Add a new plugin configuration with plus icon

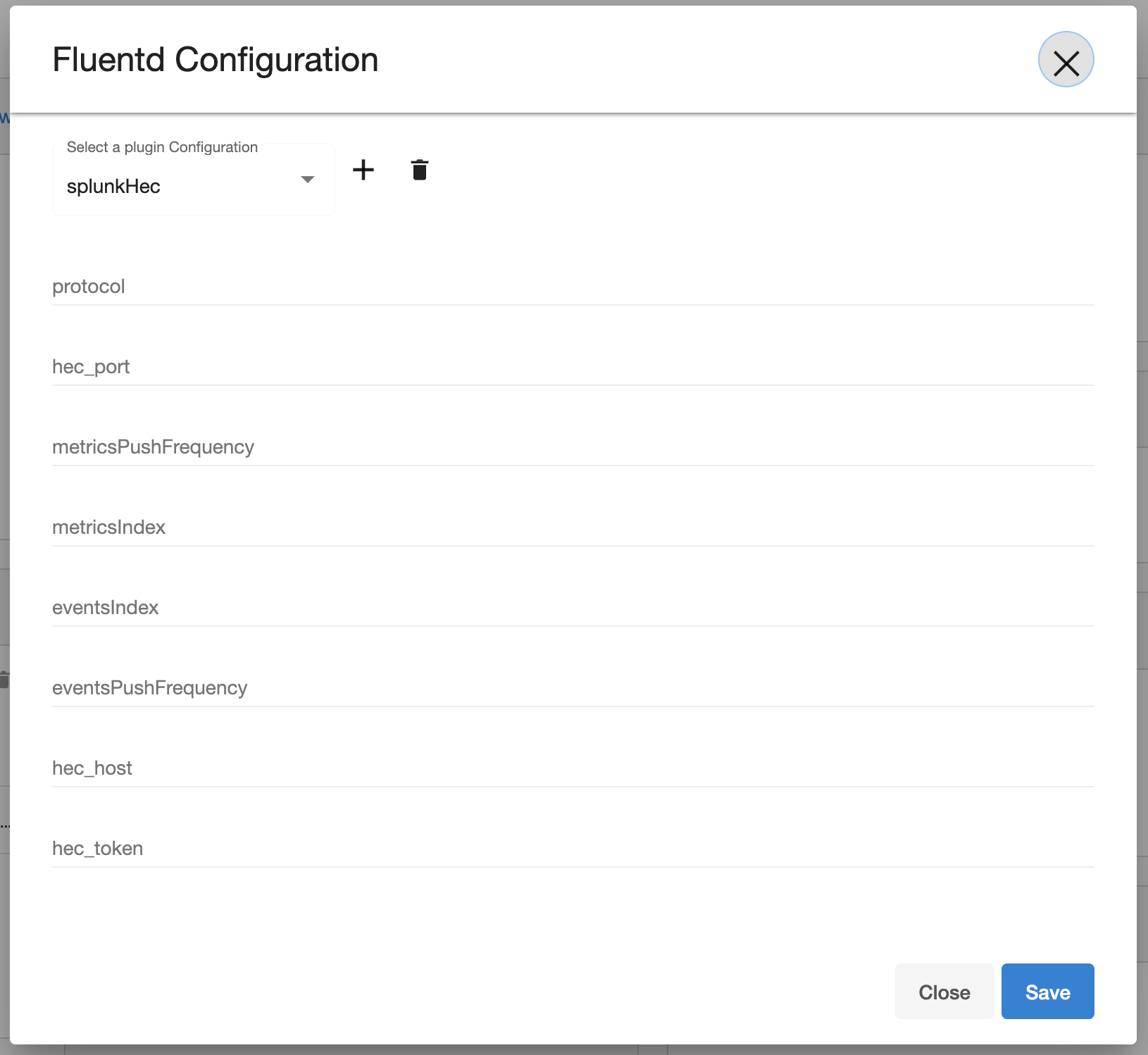coord(363,170)
